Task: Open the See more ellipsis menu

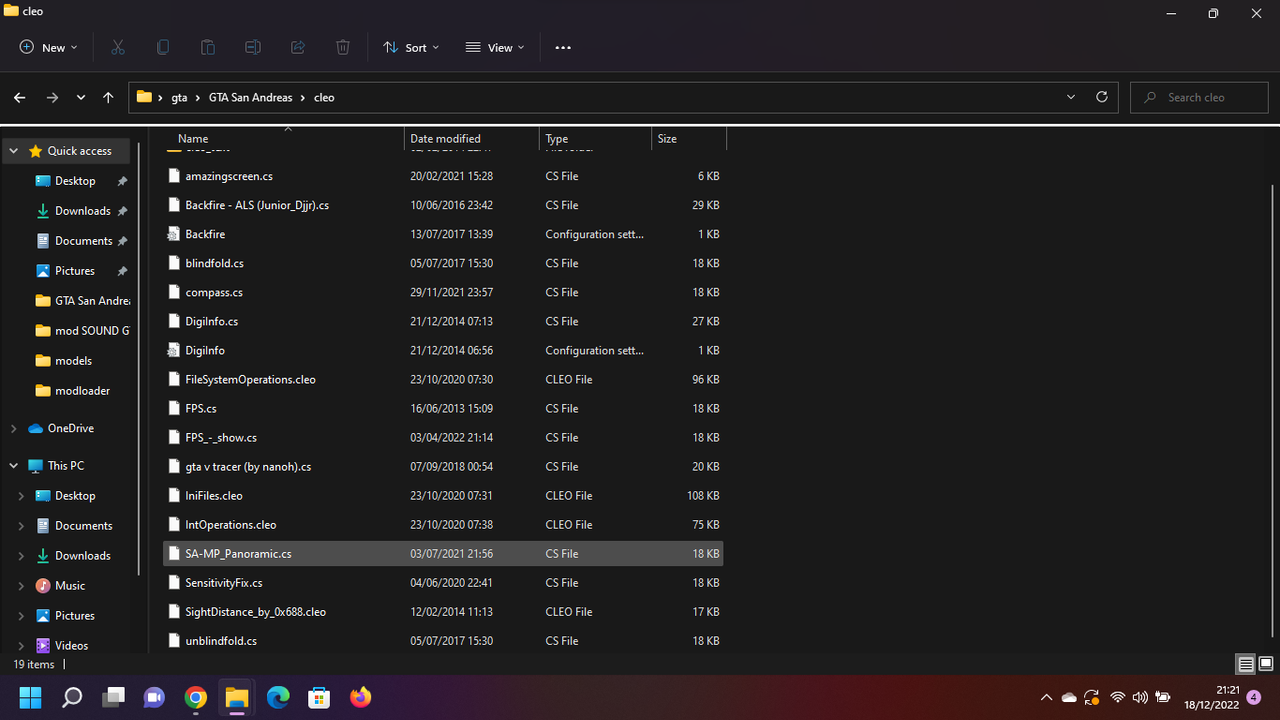Action: [x=563, y=47]
